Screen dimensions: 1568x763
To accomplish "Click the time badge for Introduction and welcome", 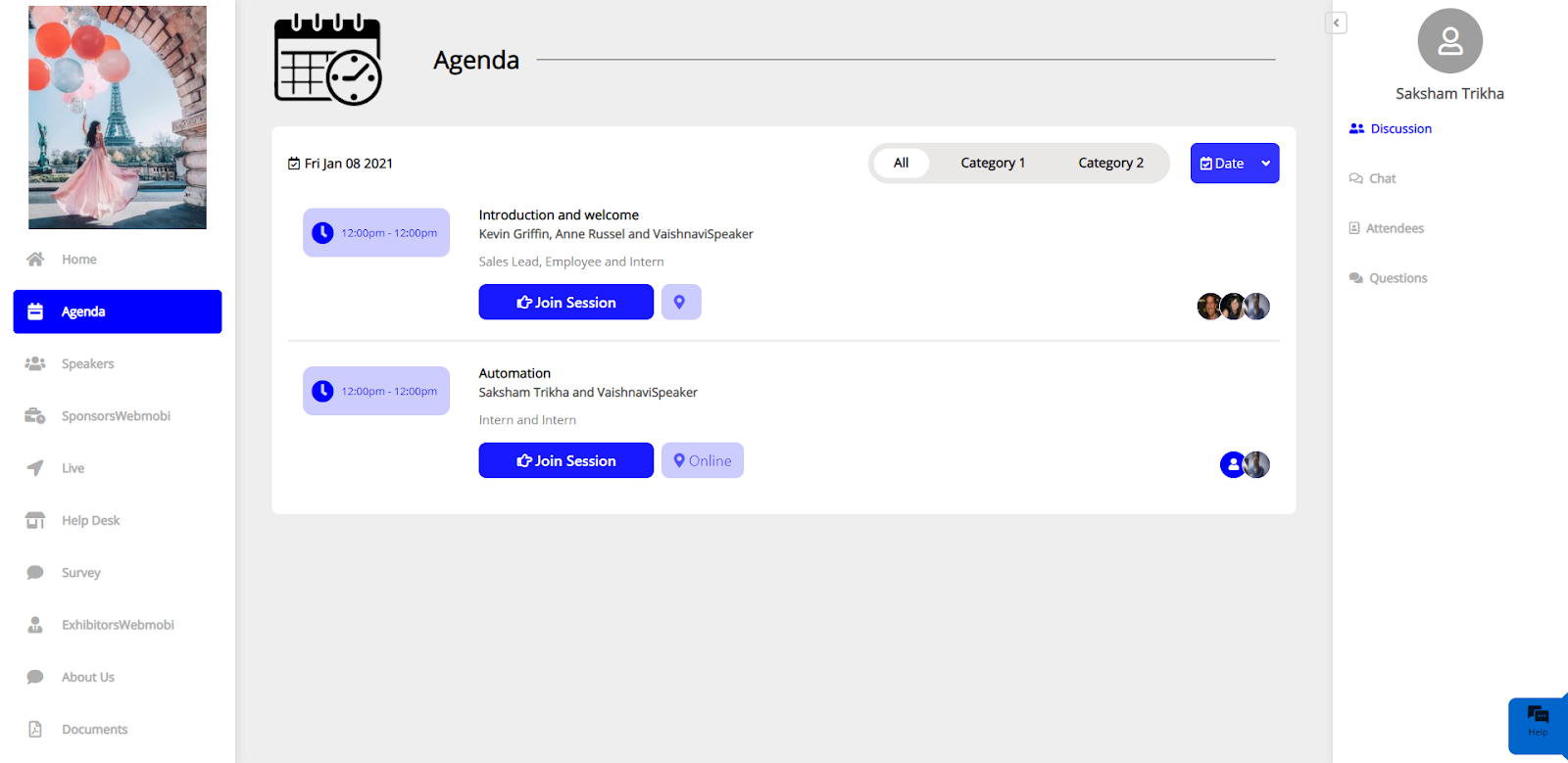I will coord(376,232).
